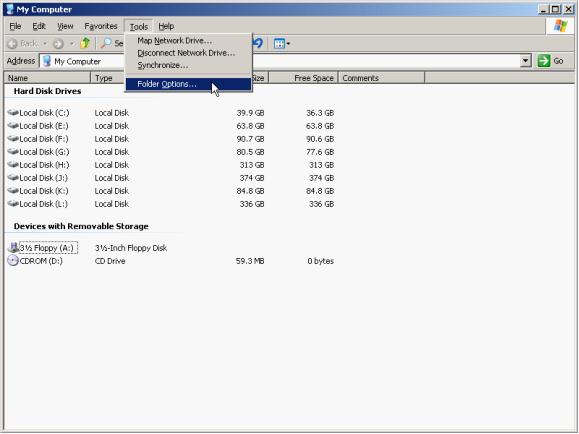The height and width of the screenshot is (434, 579).
Task: Open the Search toolbar button
Action: (x=112, y=44)
